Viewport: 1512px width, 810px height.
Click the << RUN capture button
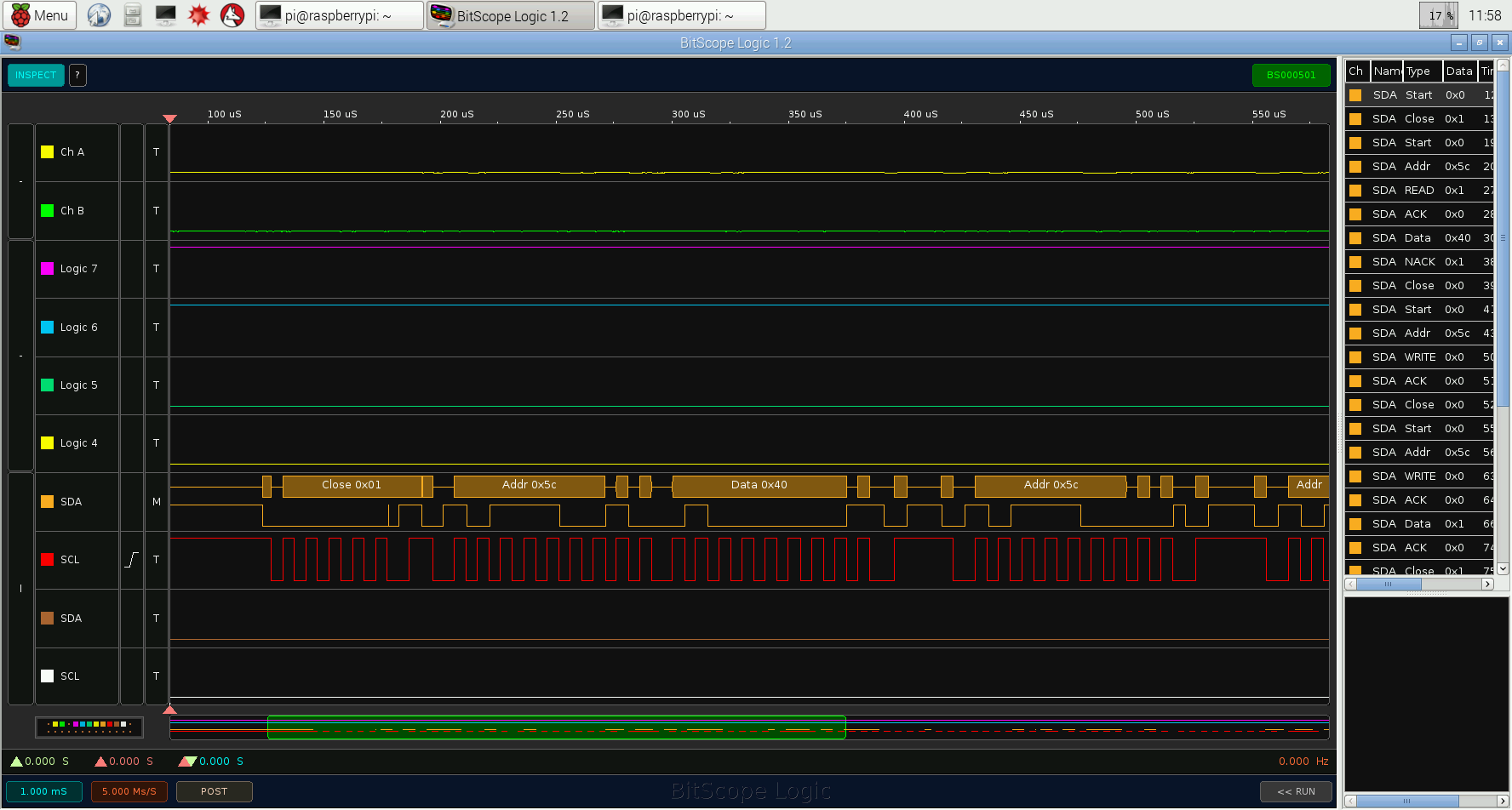1296,791
